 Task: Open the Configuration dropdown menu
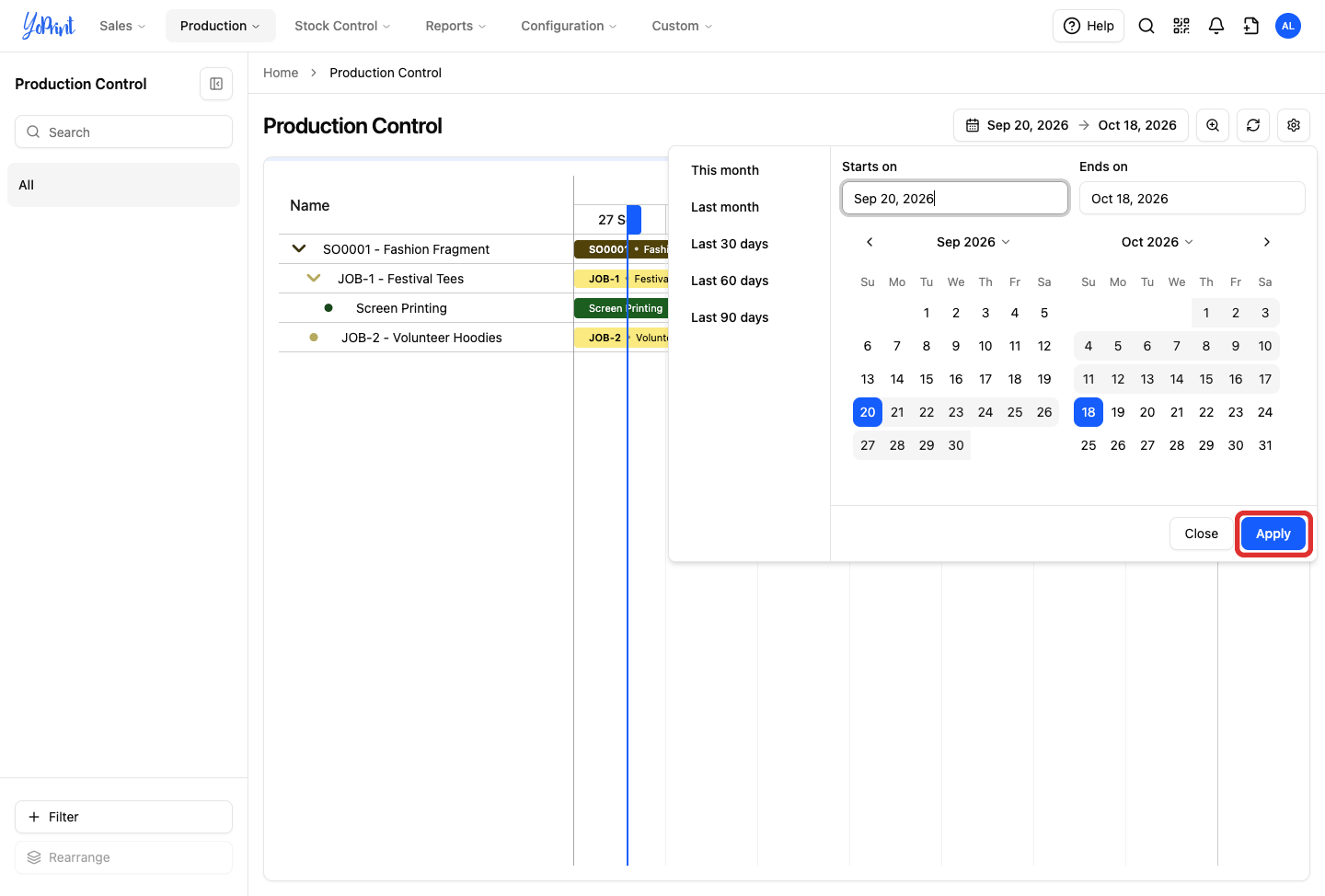point(569,26)
